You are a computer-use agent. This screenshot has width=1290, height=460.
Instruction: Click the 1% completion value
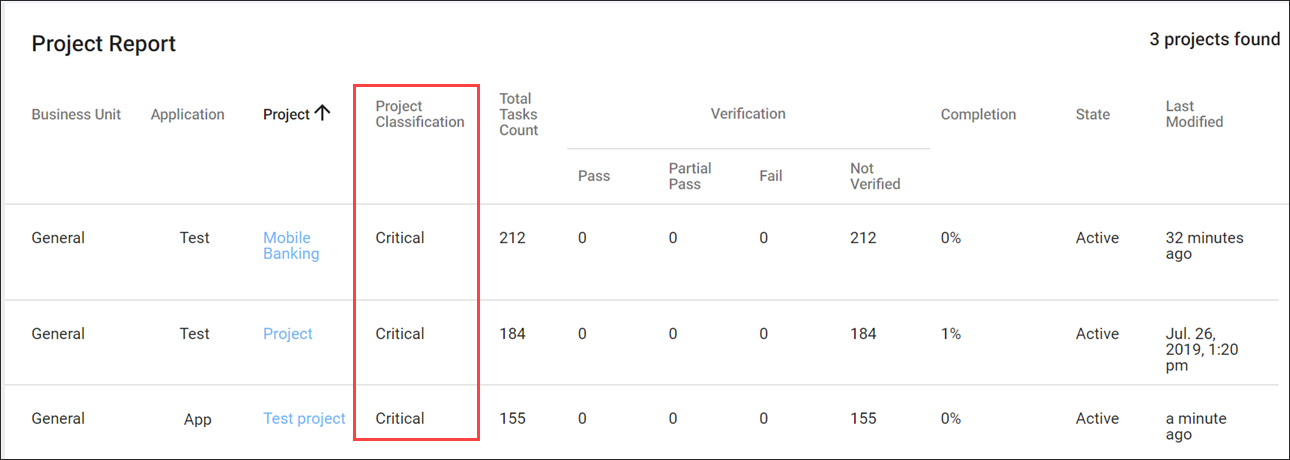(951, 334)
